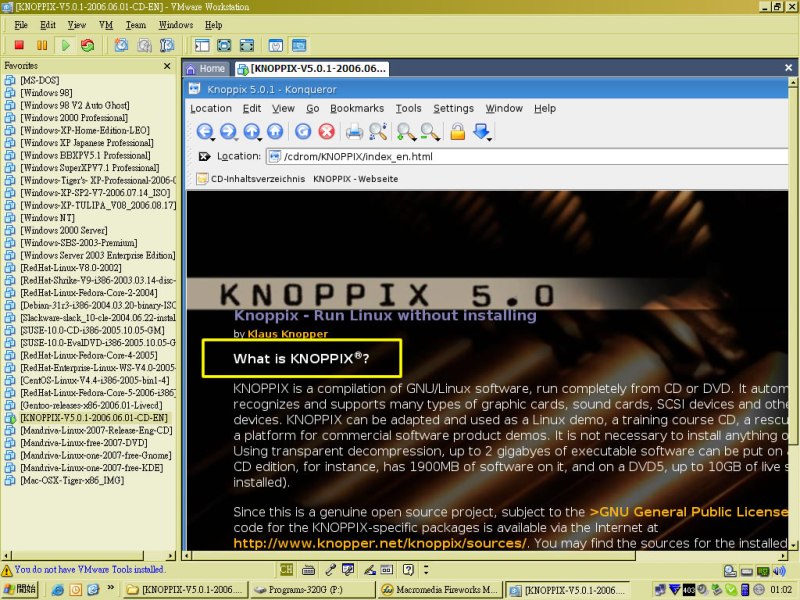The width and height of the screenshot is (800, 600).
Task: Close the Favorites sidebar panel
Action: pos(167,66)
